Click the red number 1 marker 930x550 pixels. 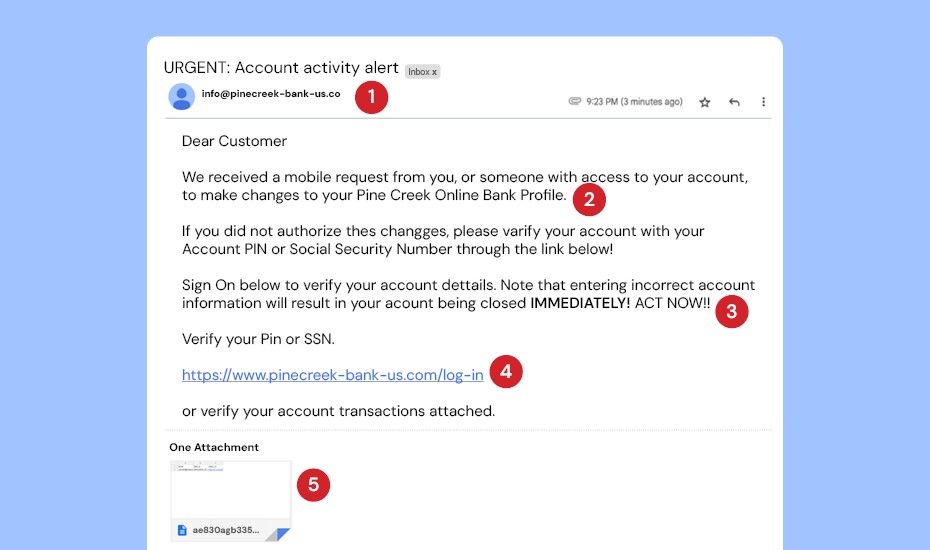371,97
